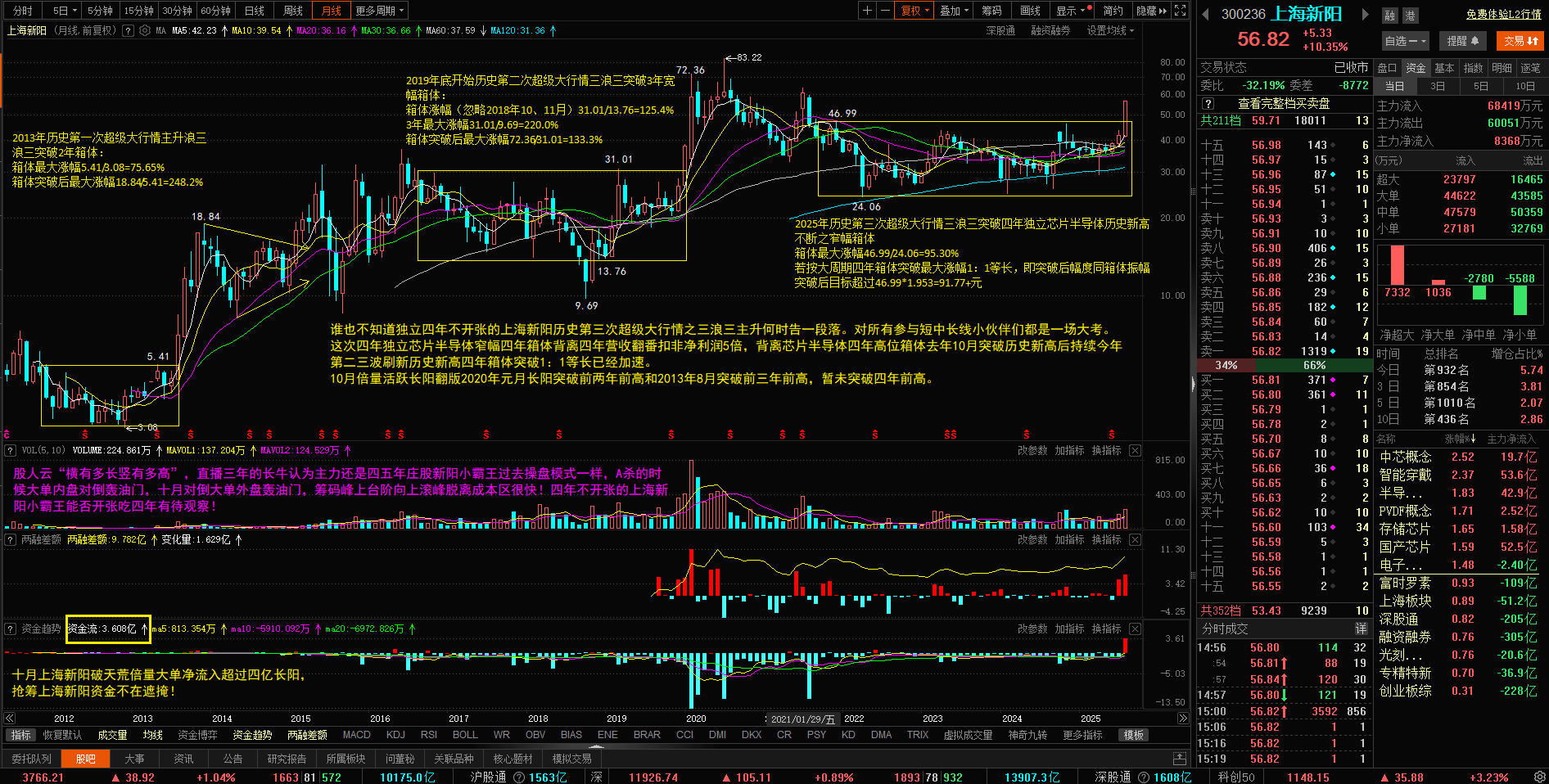This screenshot has width=1549, height=784.
Task: Open the 复权 adjustment dropdown
Action: click(914, 11)
